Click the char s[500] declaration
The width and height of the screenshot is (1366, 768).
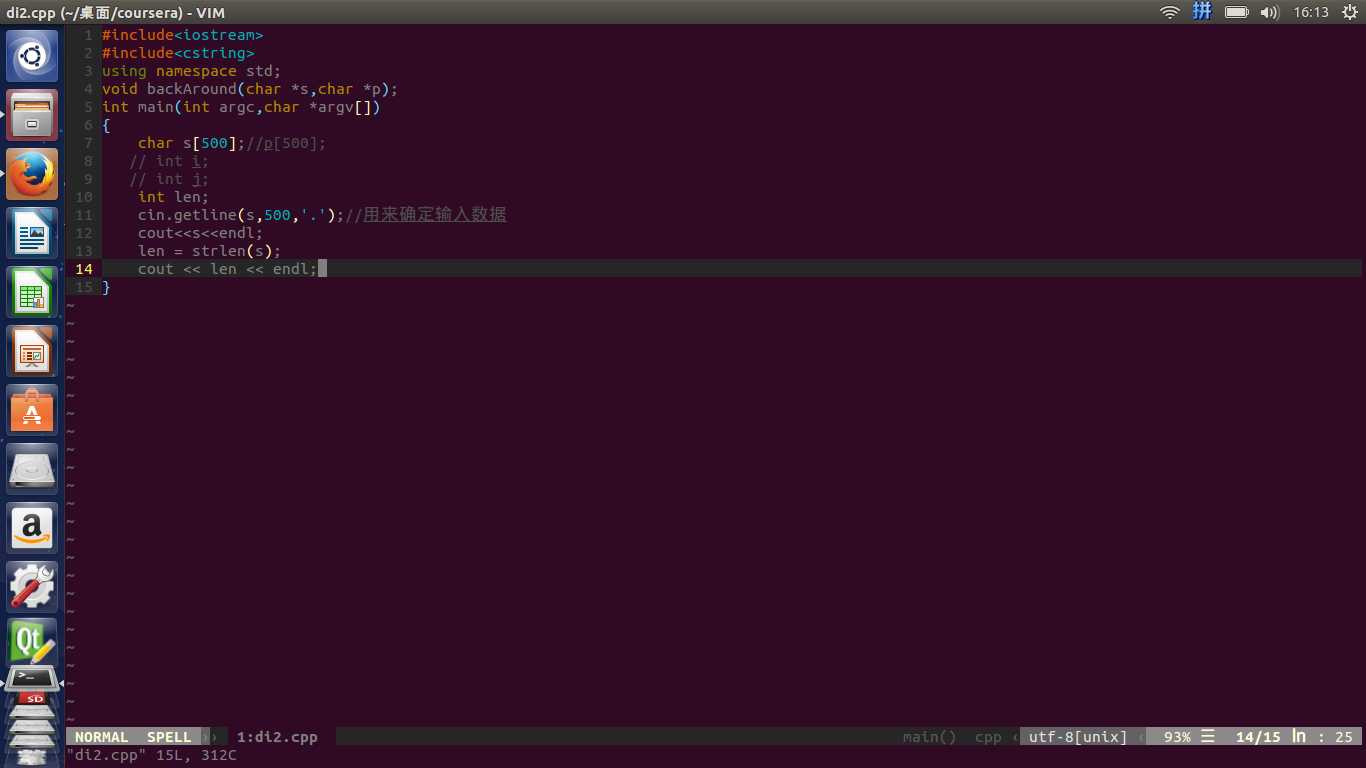pos(191,143)
